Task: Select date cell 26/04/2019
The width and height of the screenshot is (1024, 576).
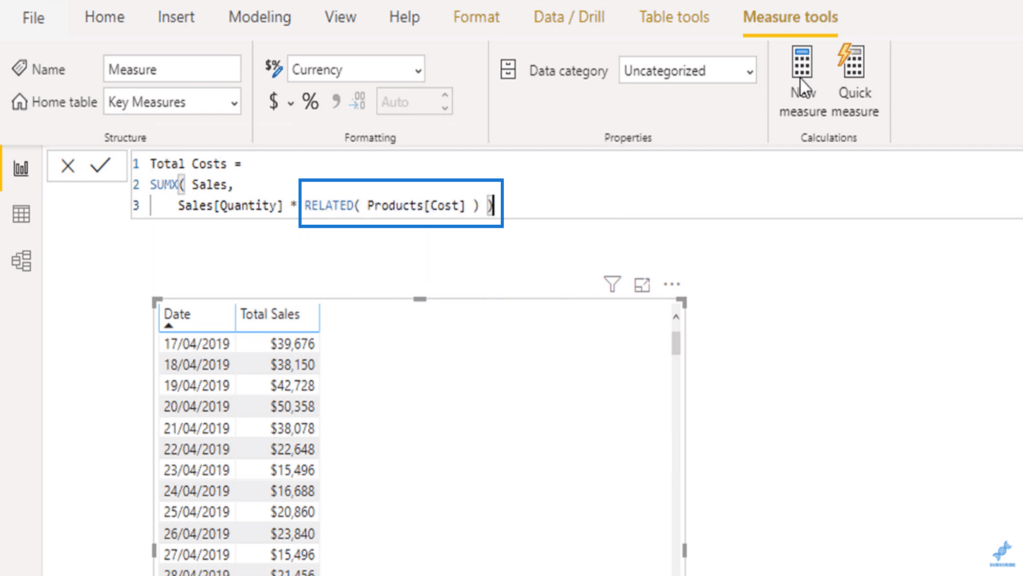Action: tap(197, 534)
